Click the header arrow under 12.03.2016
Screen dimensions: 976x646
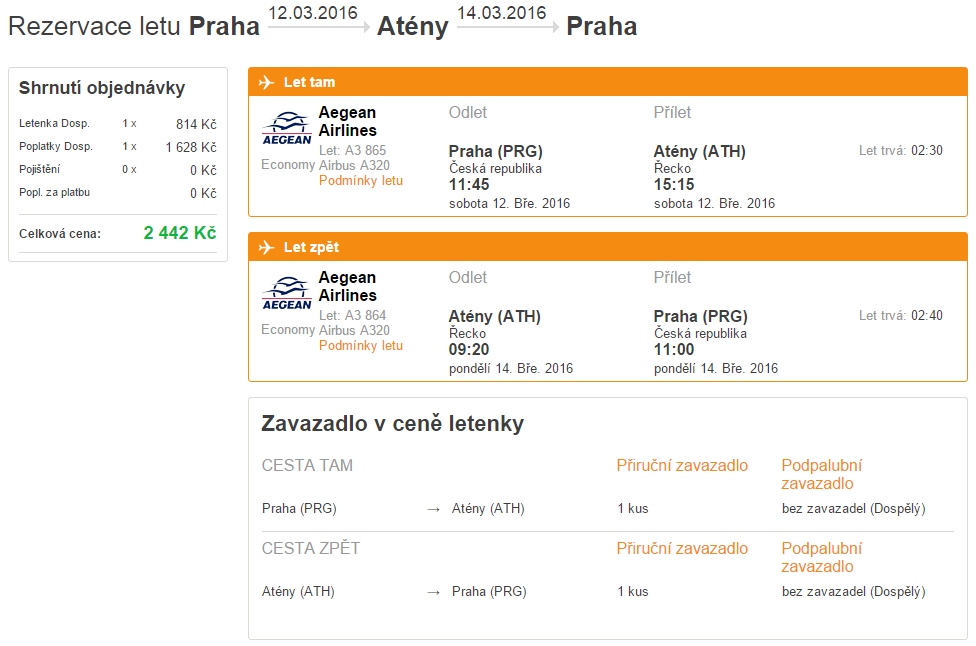tap(319, 27)
